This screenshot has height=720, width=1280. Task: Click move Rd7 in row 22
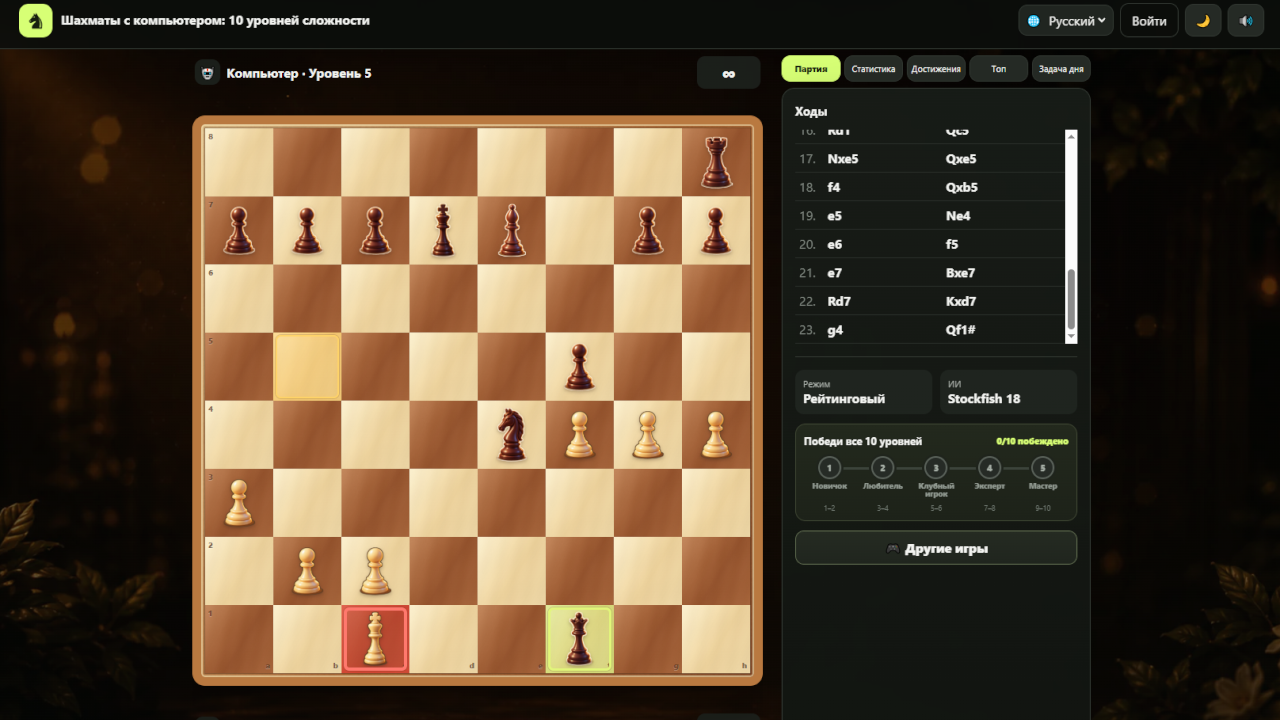click(x=839, y=301)
